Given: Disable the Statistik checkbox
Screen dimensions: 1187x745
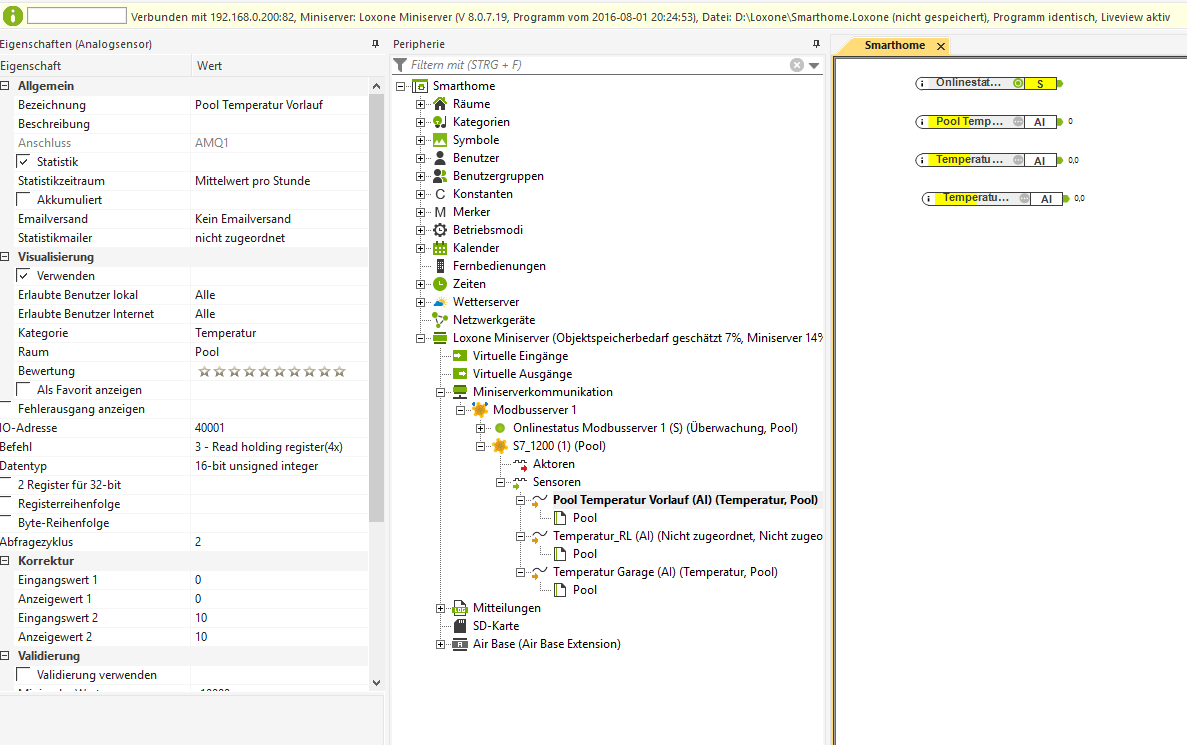Looking at the screenshot, I should [24, 162].
